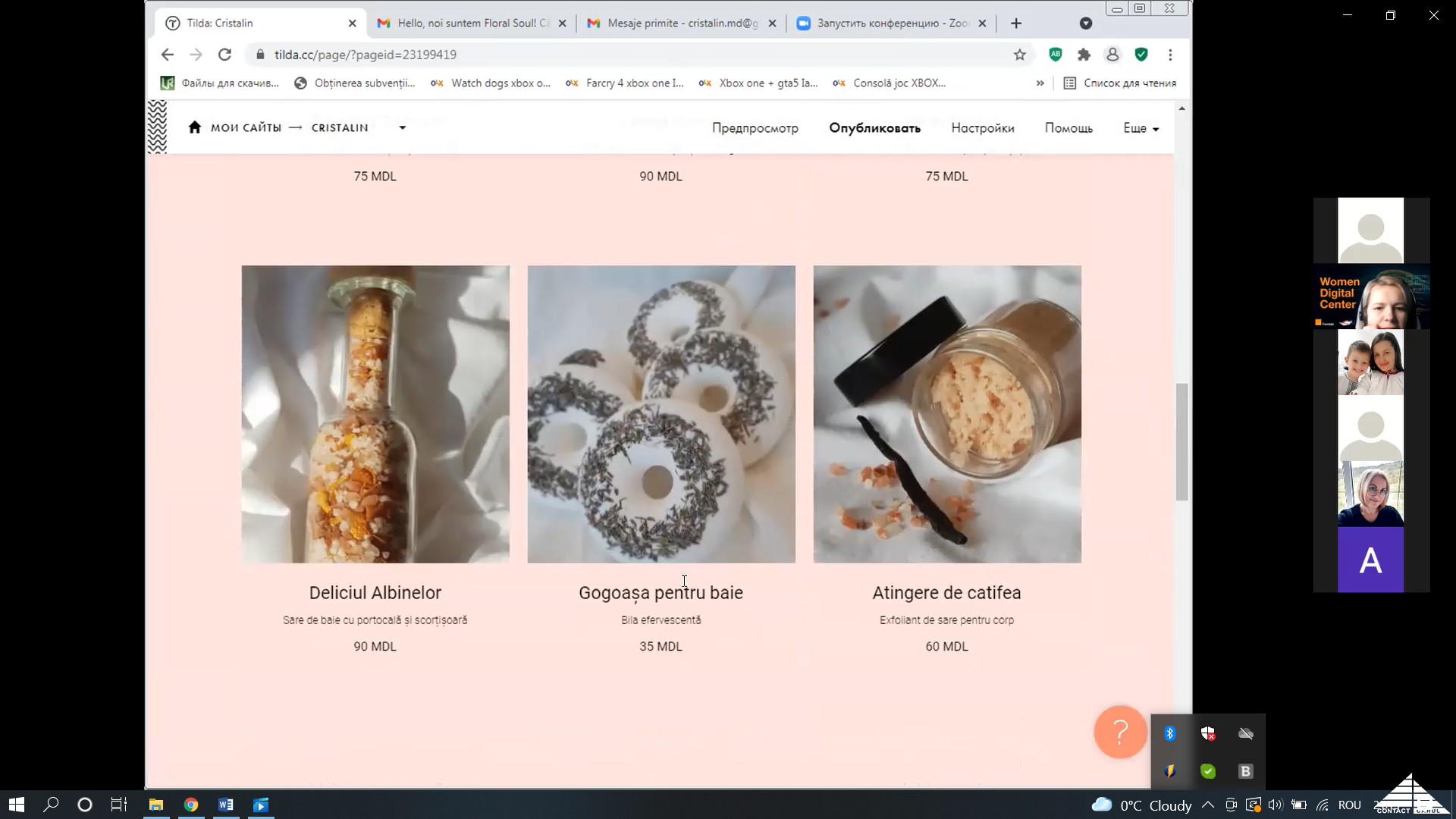Expand the Еще menu dropdown
This screenshot has width=1456, height=819.
1141,128
